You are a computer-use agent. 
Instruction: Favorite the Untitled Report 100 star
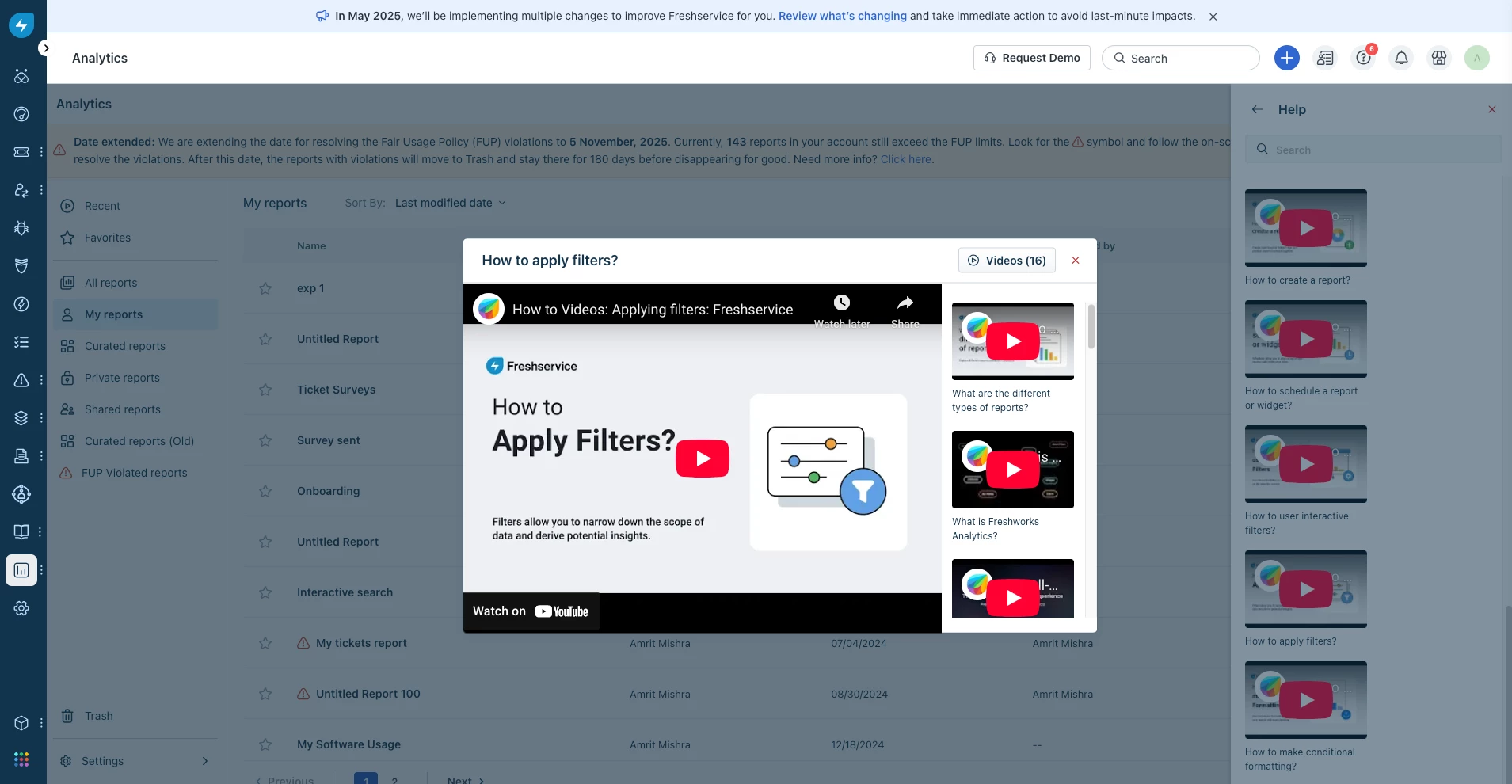[x=265, y=694]
